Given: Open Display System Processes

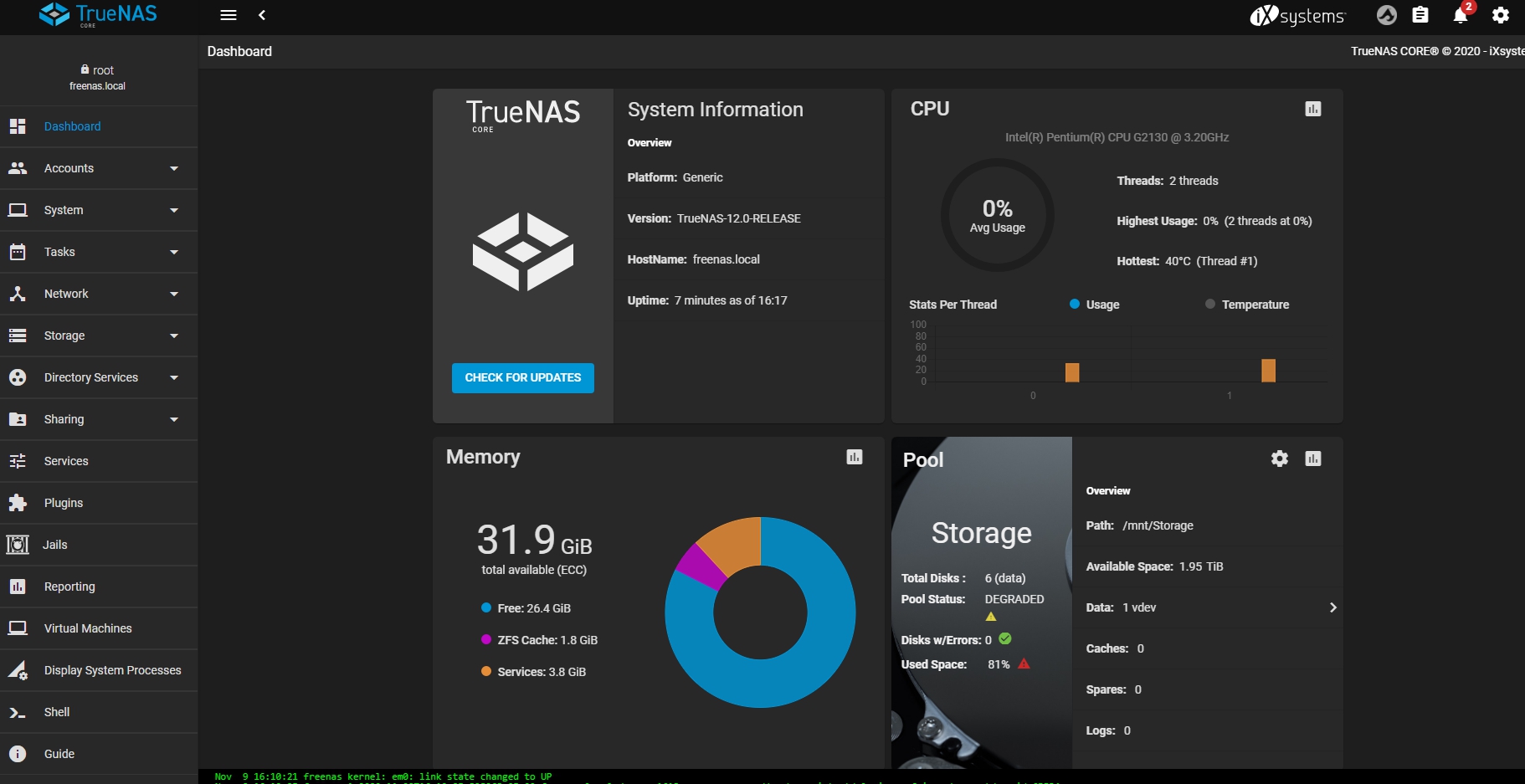Looking at the screenshot, I should (99, 670).
